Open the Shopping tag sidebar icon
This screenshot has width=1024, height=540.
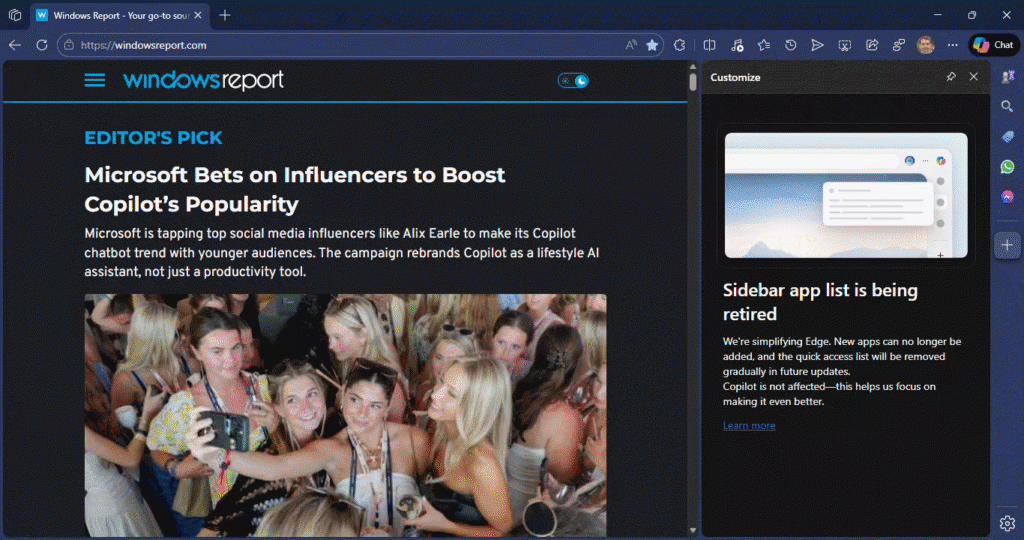(x=1007, y=137)
